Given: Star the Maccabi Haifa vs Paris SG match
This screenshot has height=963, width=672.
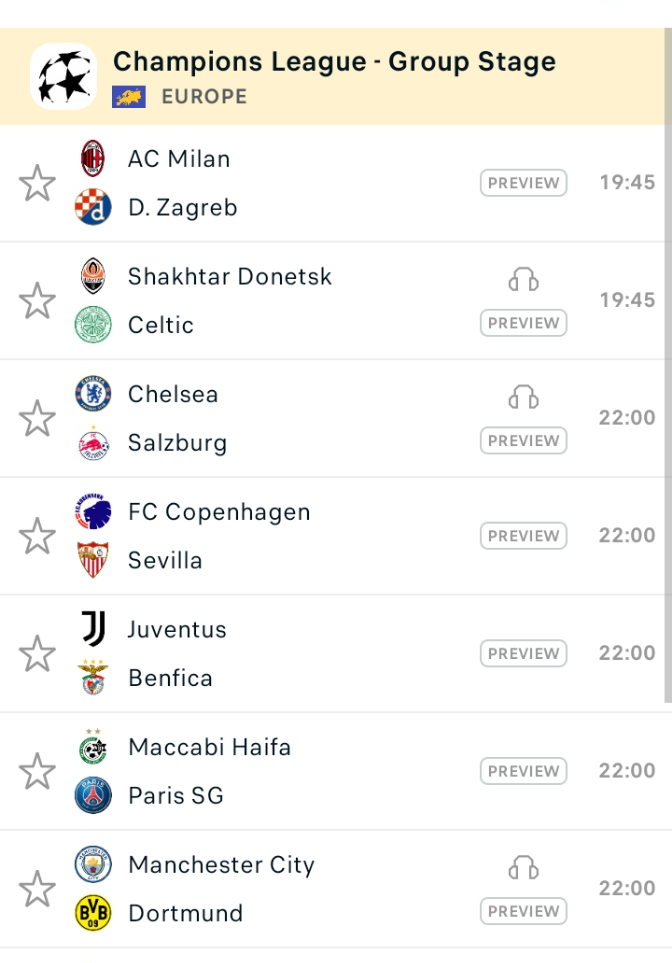Looking at the screenshot, I should tap(37, 771).
